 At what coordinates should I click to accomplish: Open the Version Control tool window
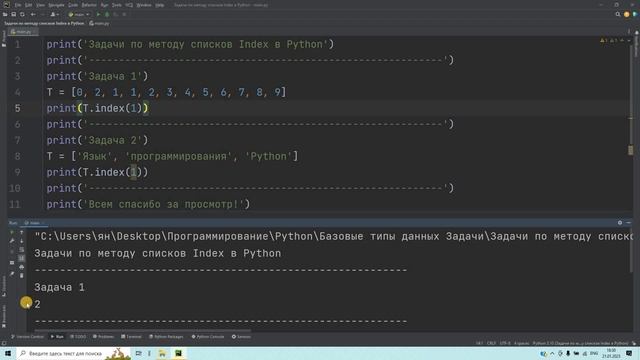pyautogui.click(x=27, y=337)
